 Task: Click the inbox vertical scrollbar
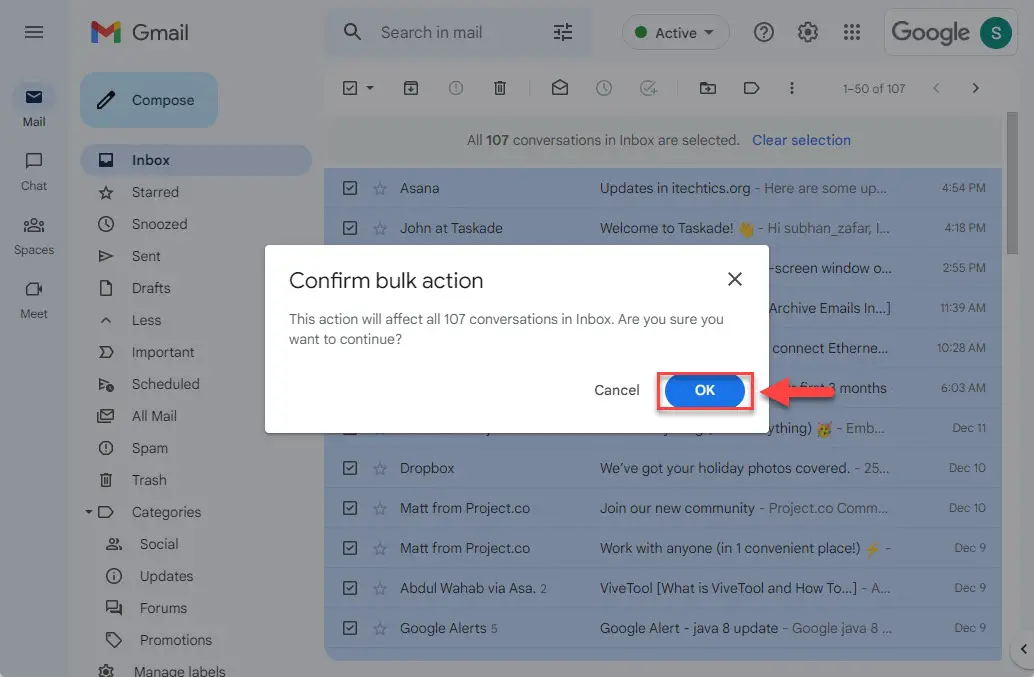pos(1012,183)
